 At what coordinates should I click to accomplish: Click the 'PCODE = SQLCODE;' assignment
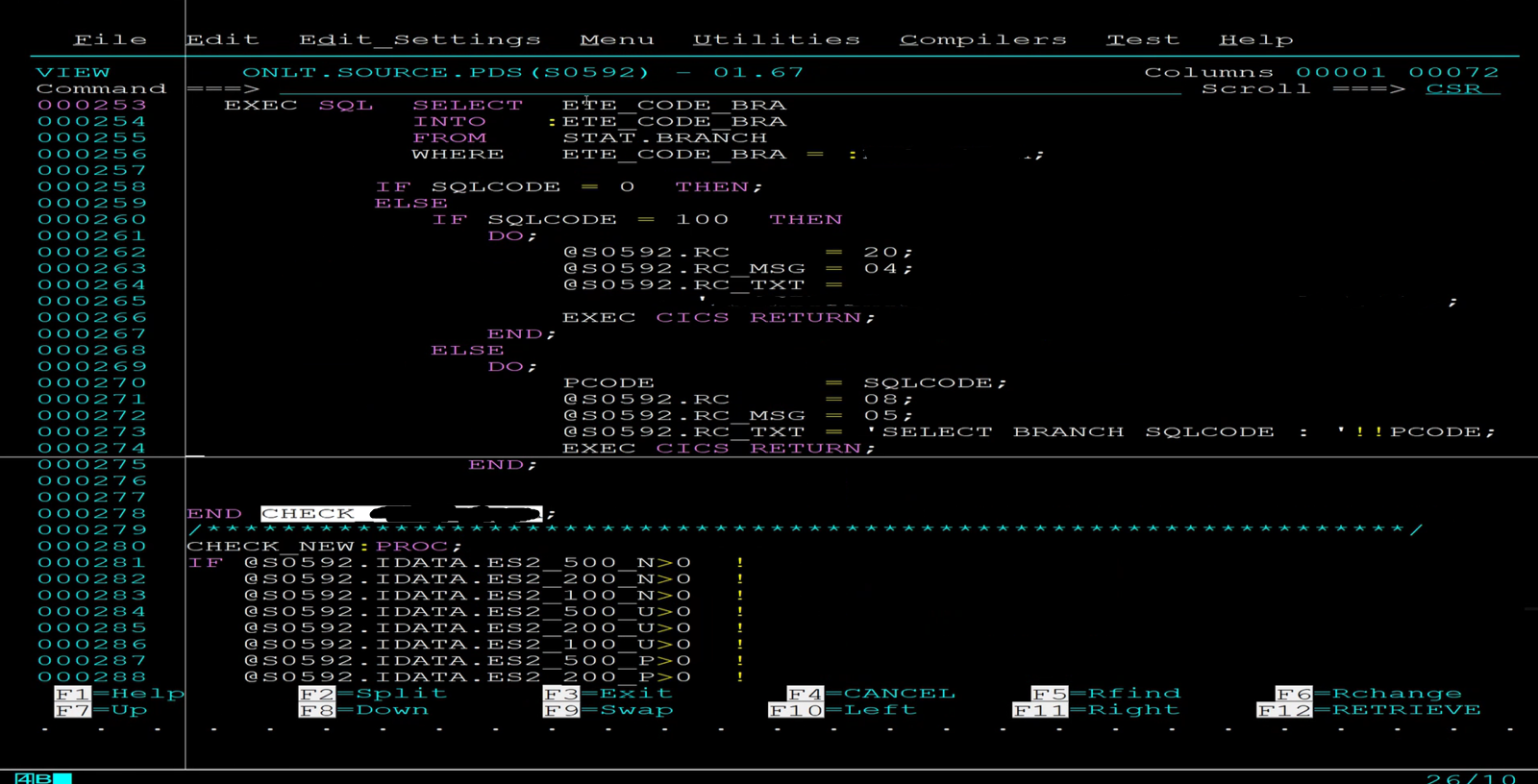click(x=784, y=382)
